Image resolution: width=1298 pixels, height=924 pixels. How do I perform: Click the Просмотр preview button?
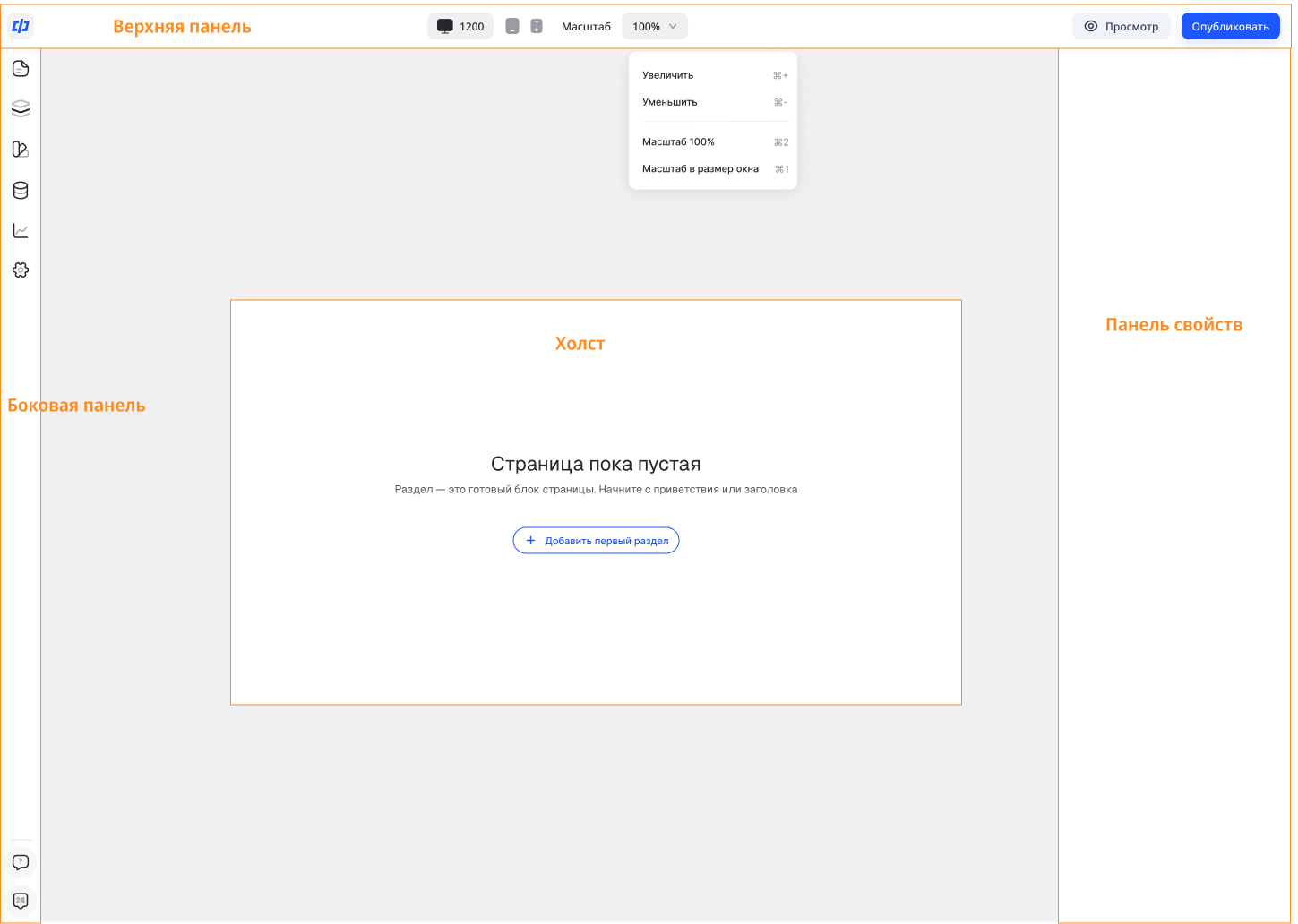coord(1122,26)
